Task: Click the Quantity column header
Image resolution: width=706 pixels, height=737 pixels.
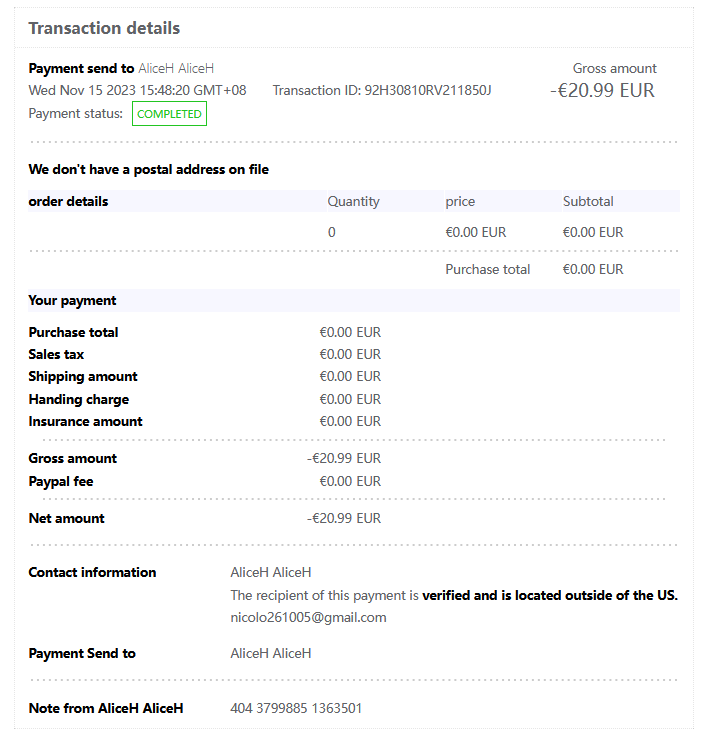Action: tap(353, 201)
